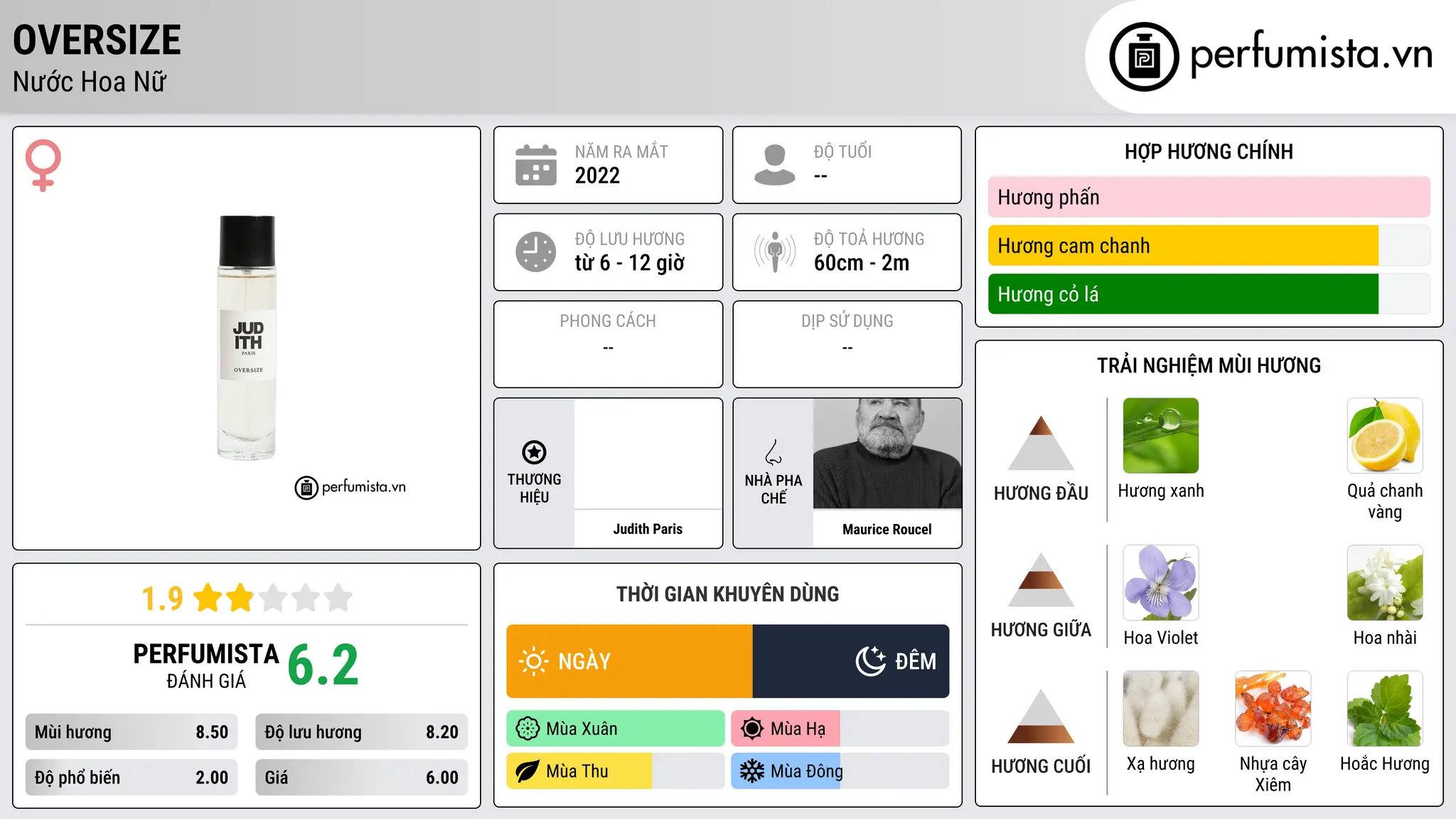
Task: Open the Hoắc Hương note image
Action: coord(1385,709)
